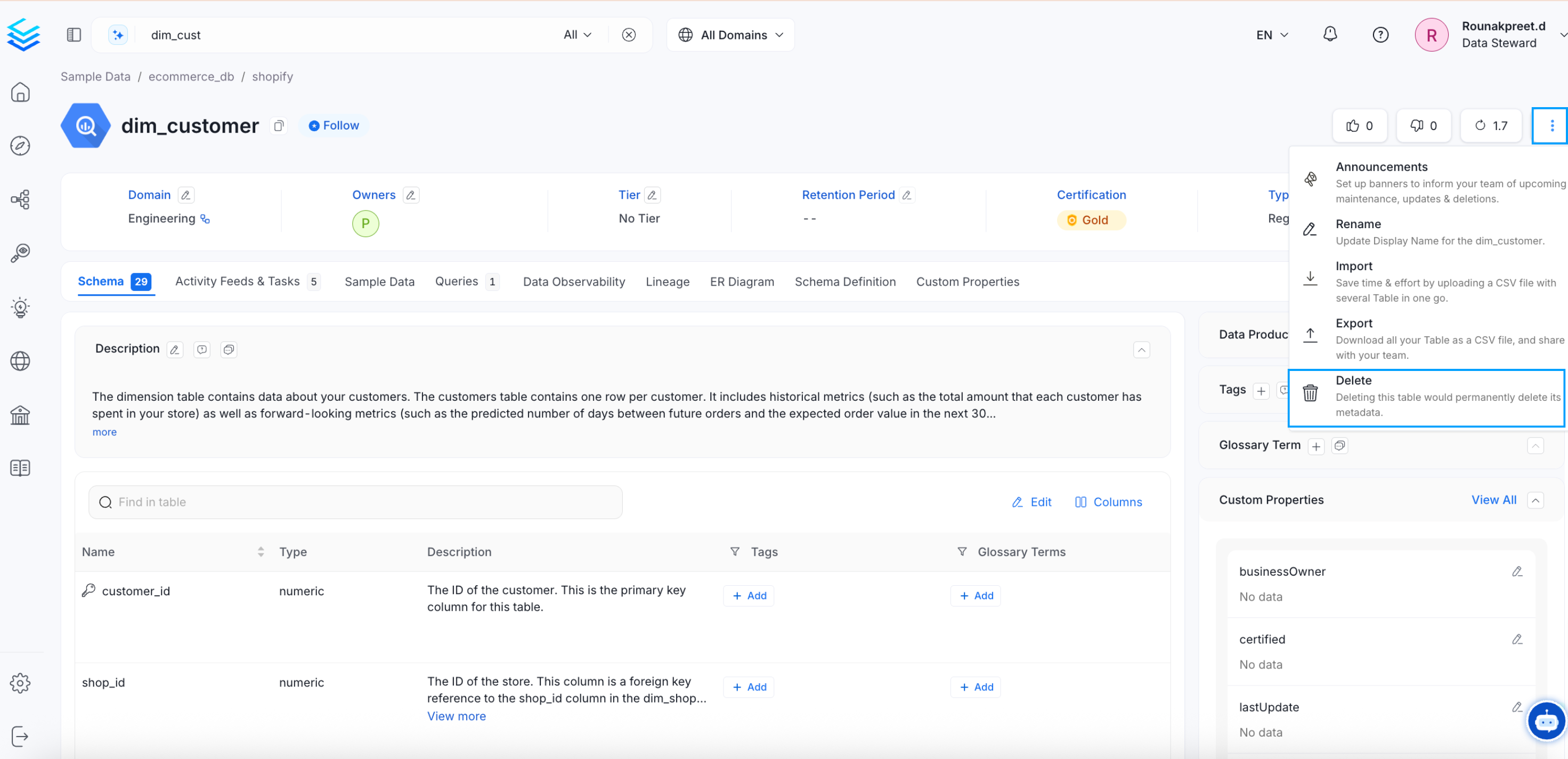This screenshot has height=759, width=1568.
Task: Copy the dim_customer table link
Action: tap(279, 125)
